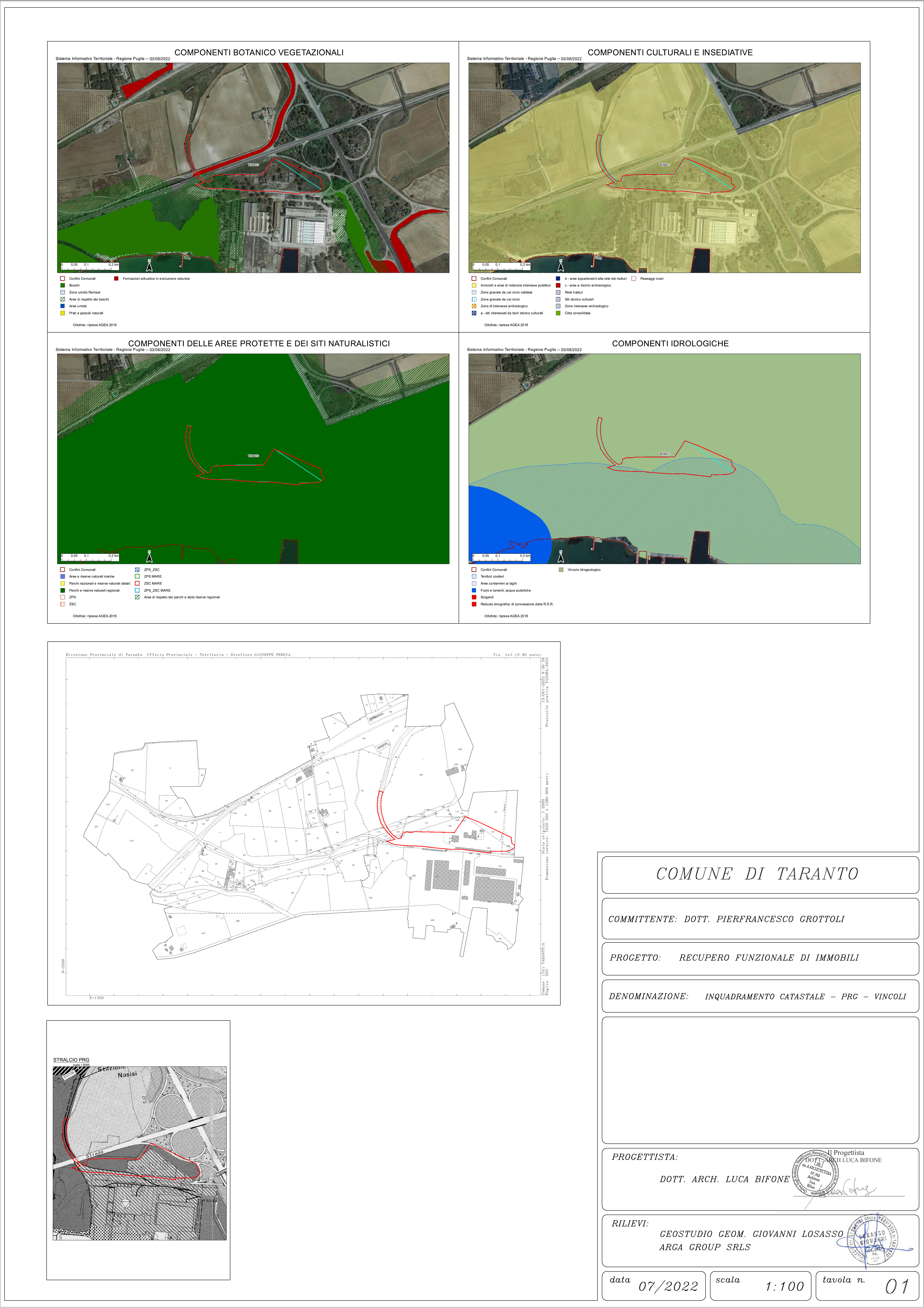Select the red 'c - aree a rischio archeologico' swatch
The height and width of the screenshot is (1308, 924).
[558, 285]
